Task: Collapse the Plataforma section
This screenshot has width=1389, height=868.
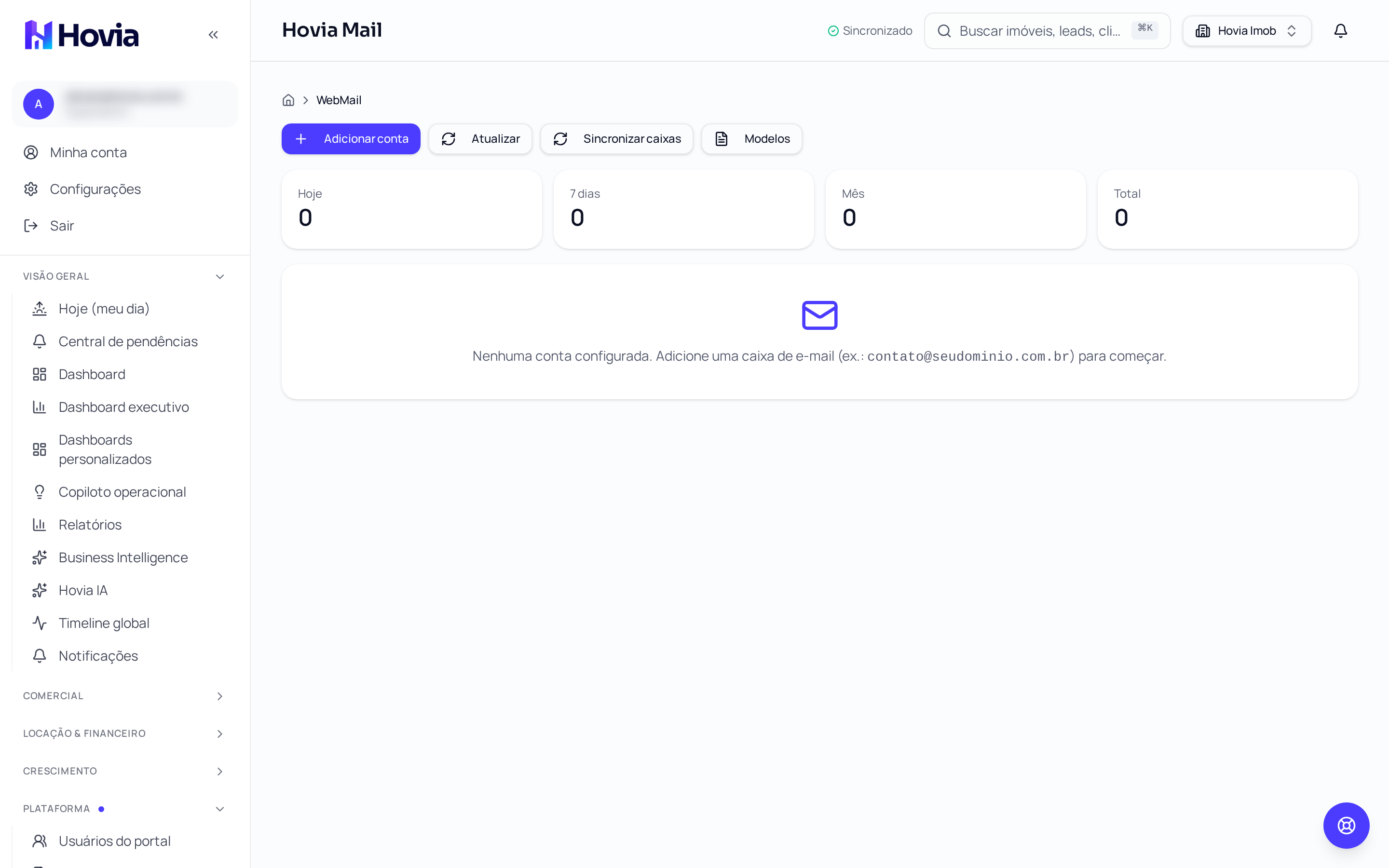Action: click(x=124, y=809)
